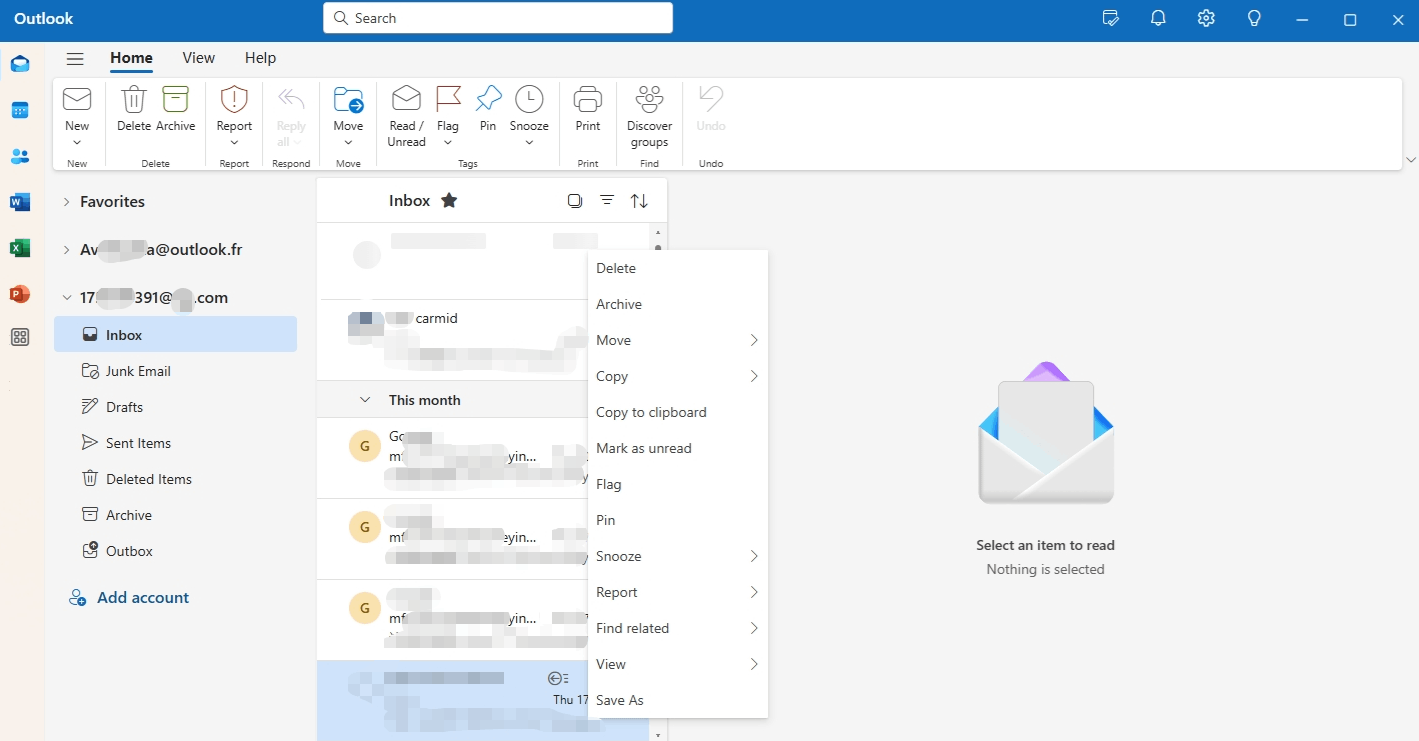Click the Flag icon in ribbon
The image size is (1419, 741).
(448, 99)
